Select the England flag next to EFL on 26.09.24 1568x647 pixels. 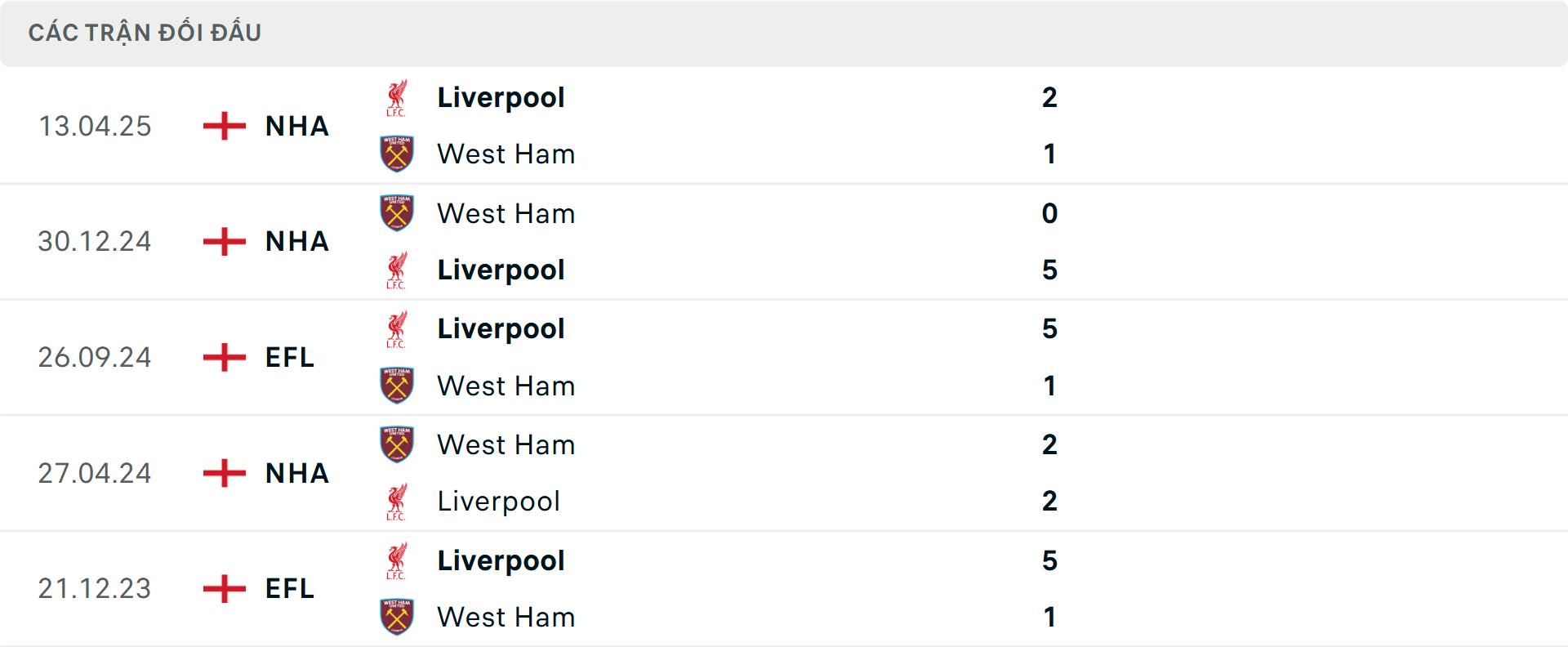coord(222,357)
